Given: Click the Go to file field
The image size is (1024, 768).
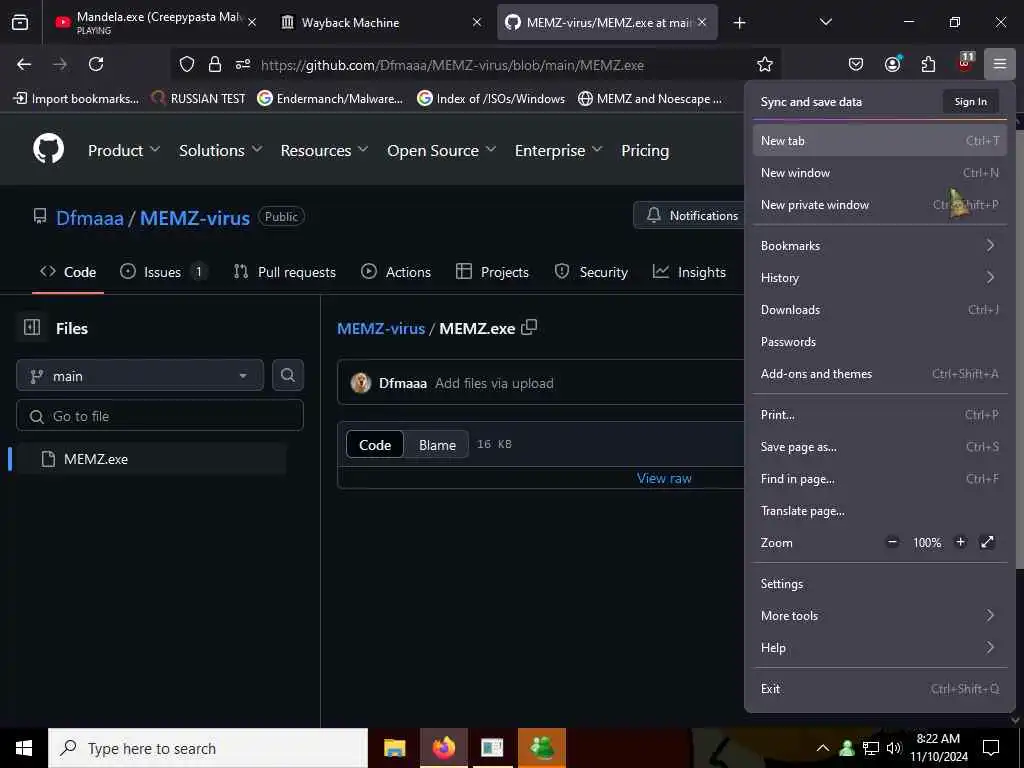Looking at the screenshot, I should click(160, 415).
